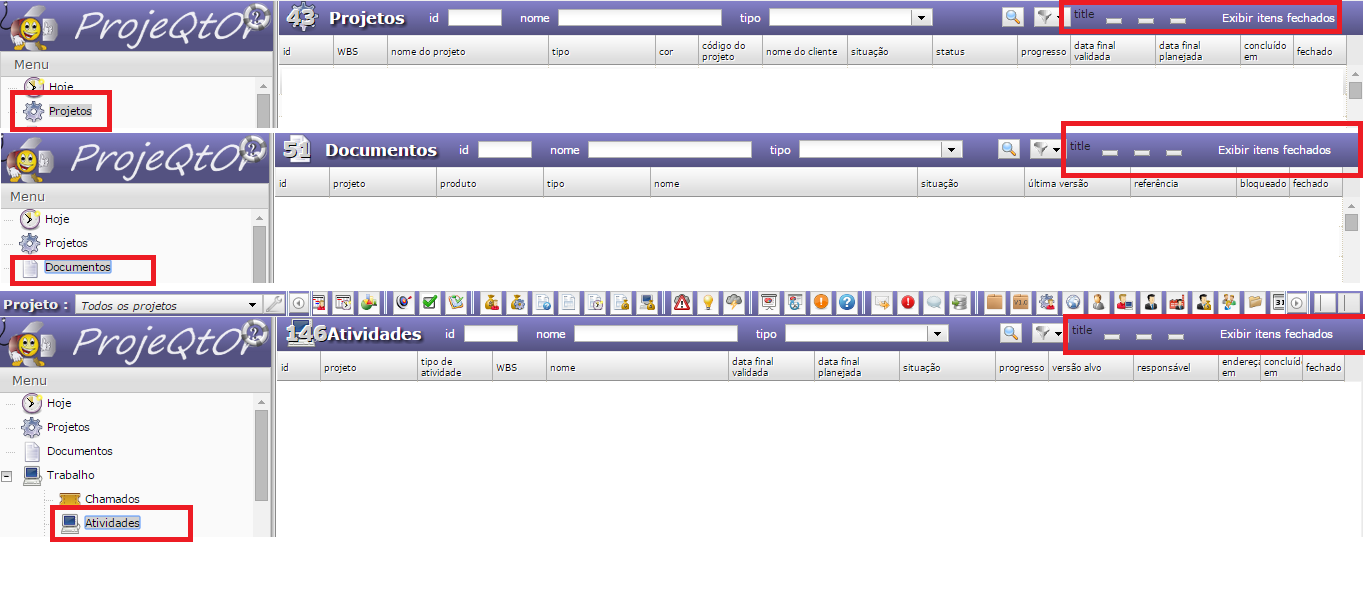
Task: Click the globe icon in the toolbar
Action: [1073, 302]
